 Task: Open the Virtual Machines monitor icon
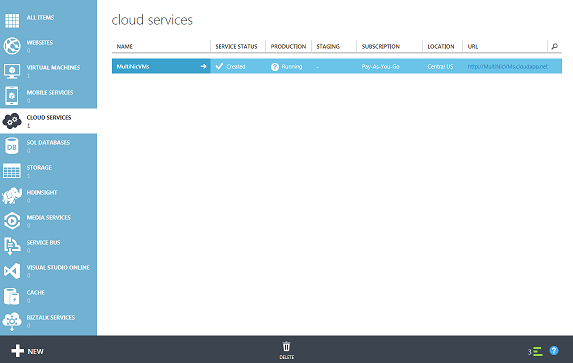click(x=12, y=71)
